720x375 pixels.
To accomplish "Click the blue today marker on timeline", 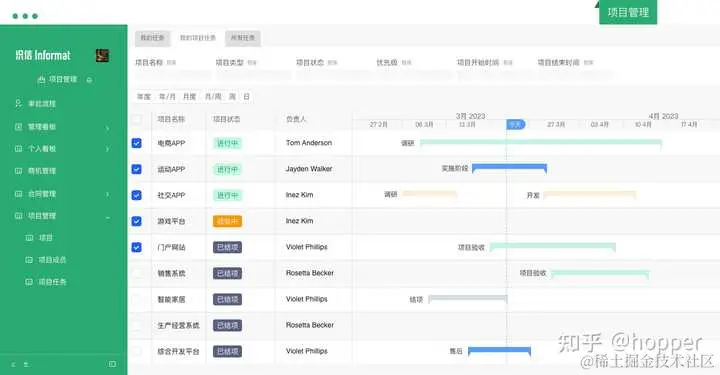I will (516, 124).
